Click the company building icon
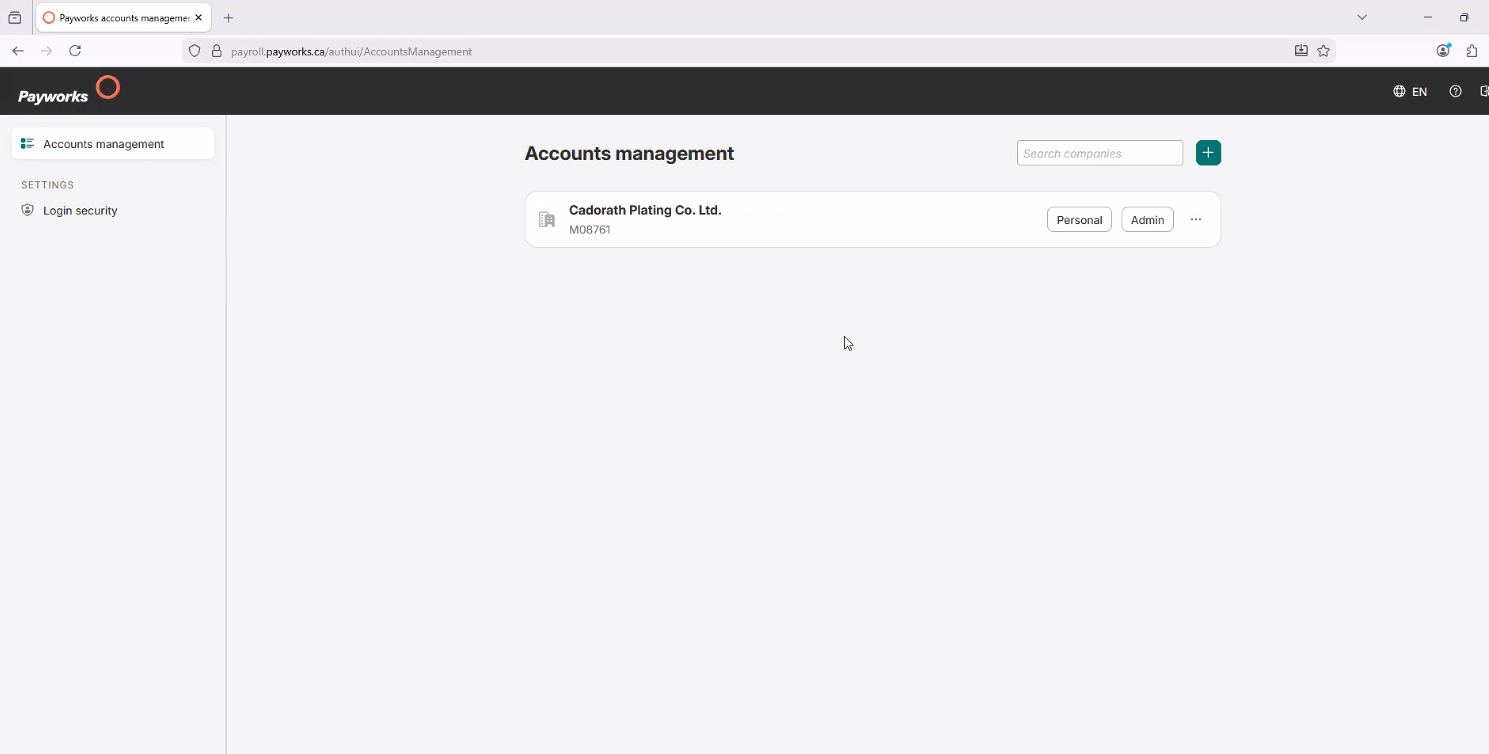1489x754 pixels. pyautogui.click(x=547, y=219)
